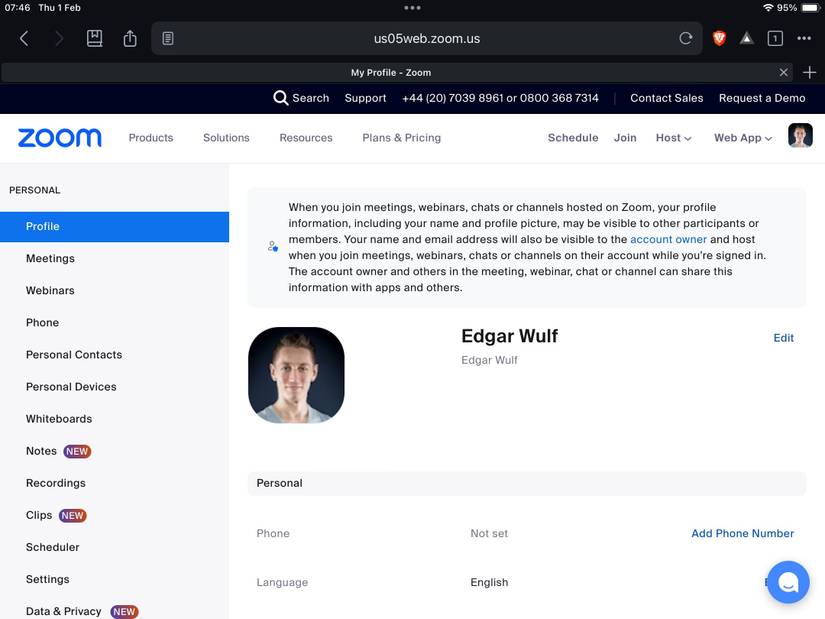
Task: Select Meetings in the sidebar
Action: [50, 258]
